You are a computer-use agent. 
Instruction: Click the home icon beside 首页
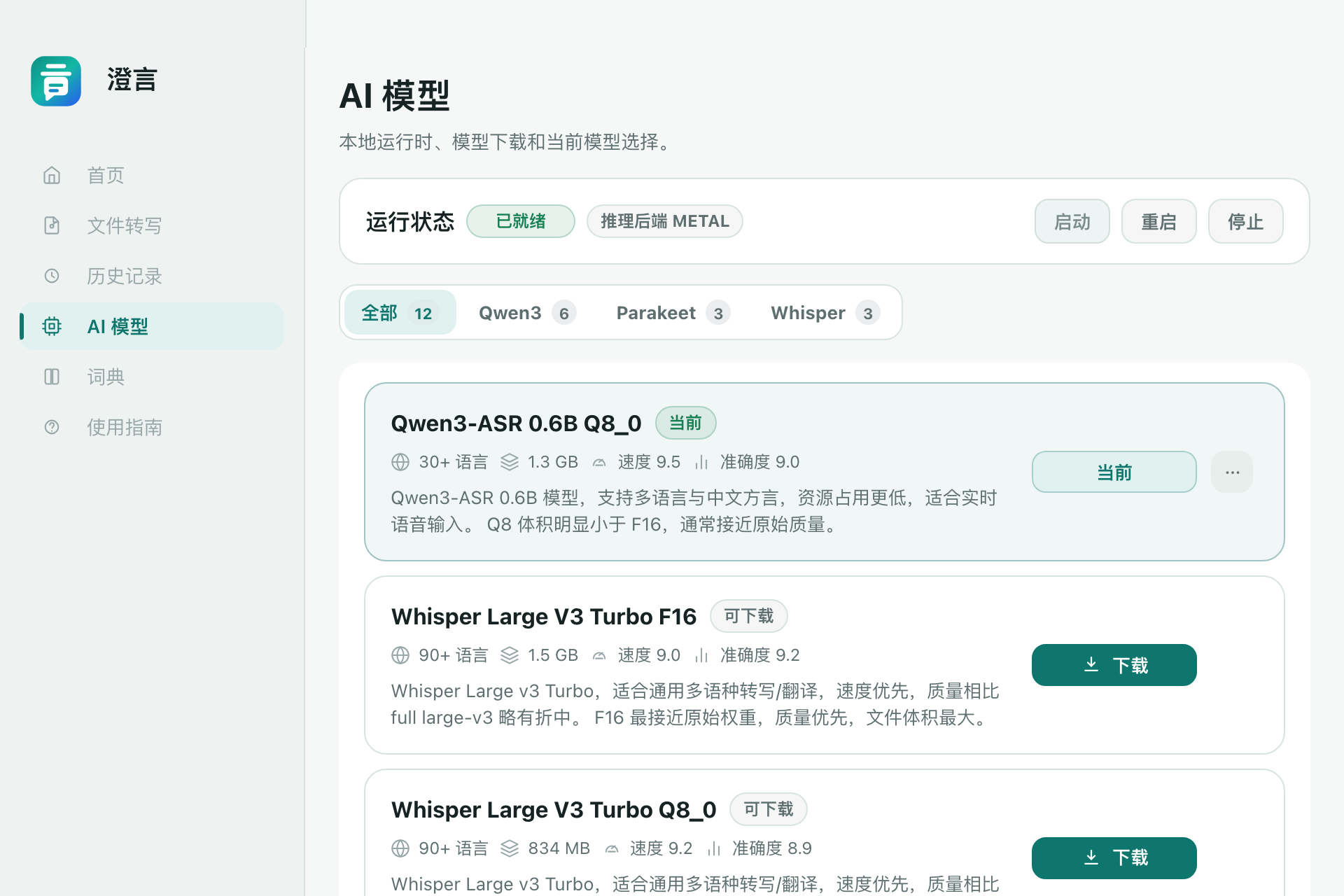pyautogui.click(x=52, y=175)
